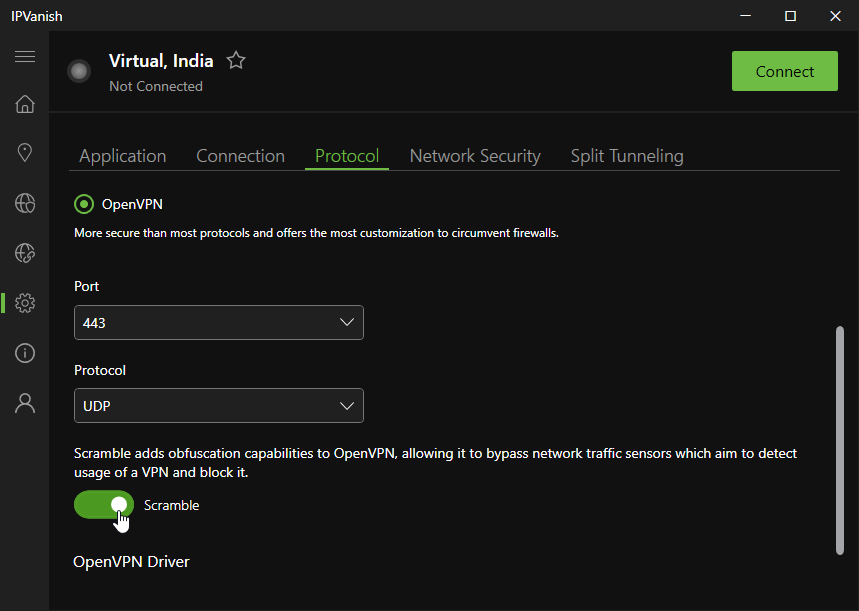Go to the Home screen icon
Screen dimensions: 859x611
click(x=25, y=104)
